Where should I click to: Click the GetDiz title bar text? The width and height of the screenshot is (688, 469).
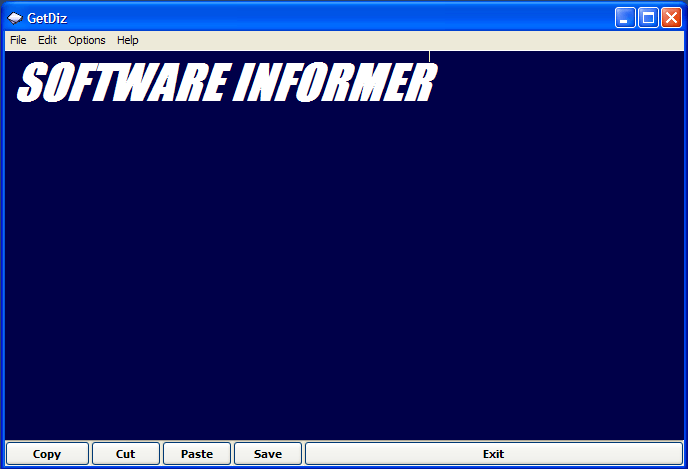47,17
